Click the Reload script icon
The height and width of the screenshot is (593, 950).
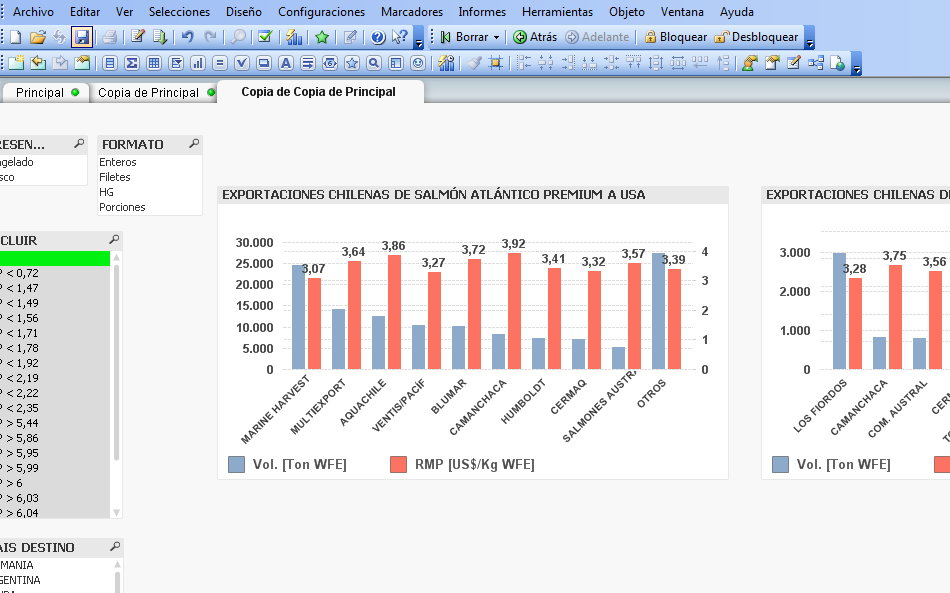click(160, 37)
